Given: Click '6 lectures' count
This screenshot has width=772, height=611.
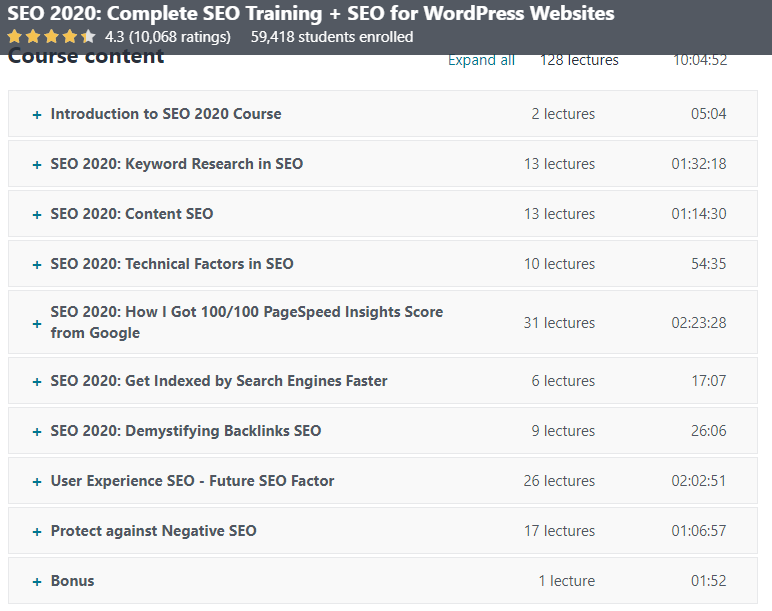Looking at the screenshot, I should click(563, 381).
